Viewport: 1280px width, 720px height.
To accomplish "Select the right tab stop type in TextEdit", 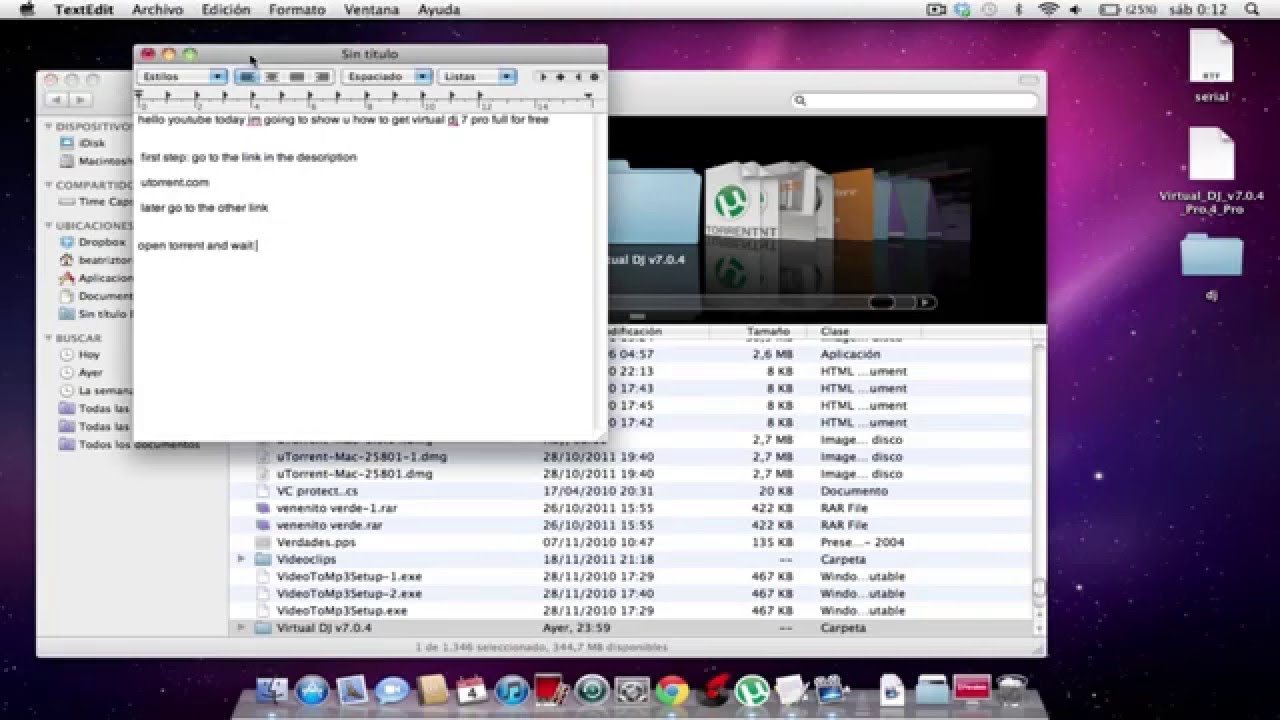I will (578, 77).
